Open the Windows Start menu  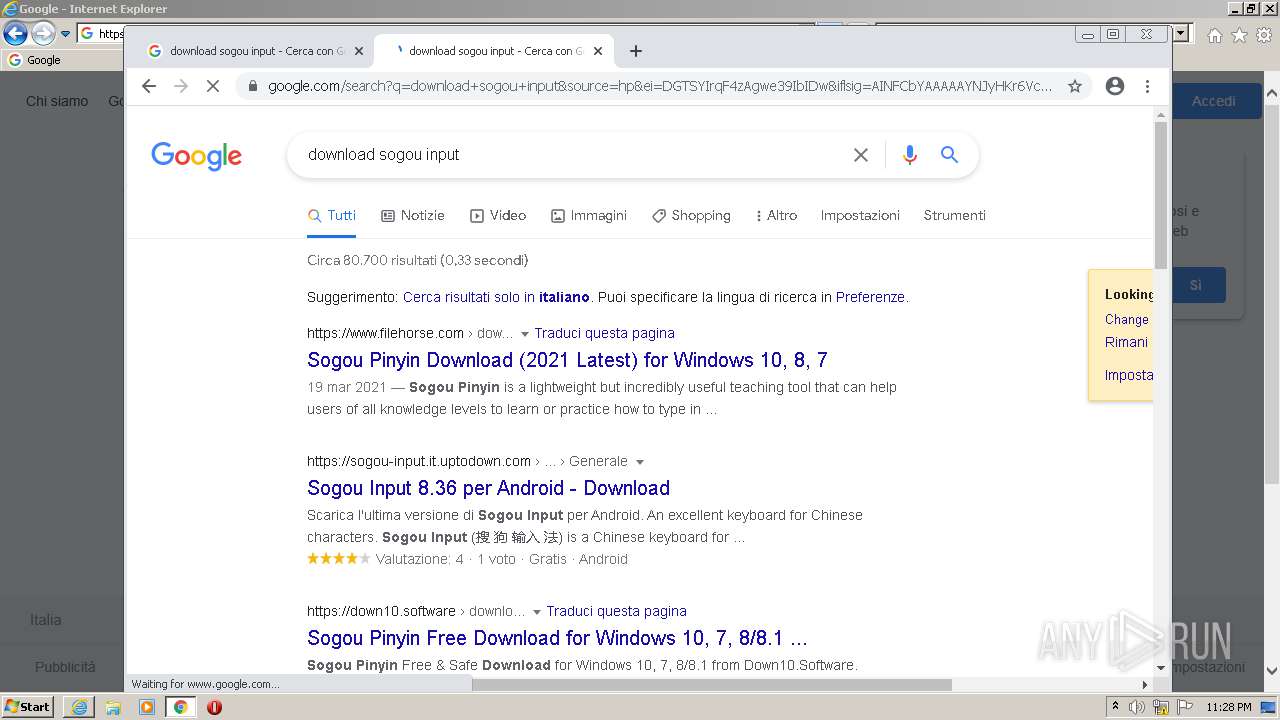click(x=28, y=707)
